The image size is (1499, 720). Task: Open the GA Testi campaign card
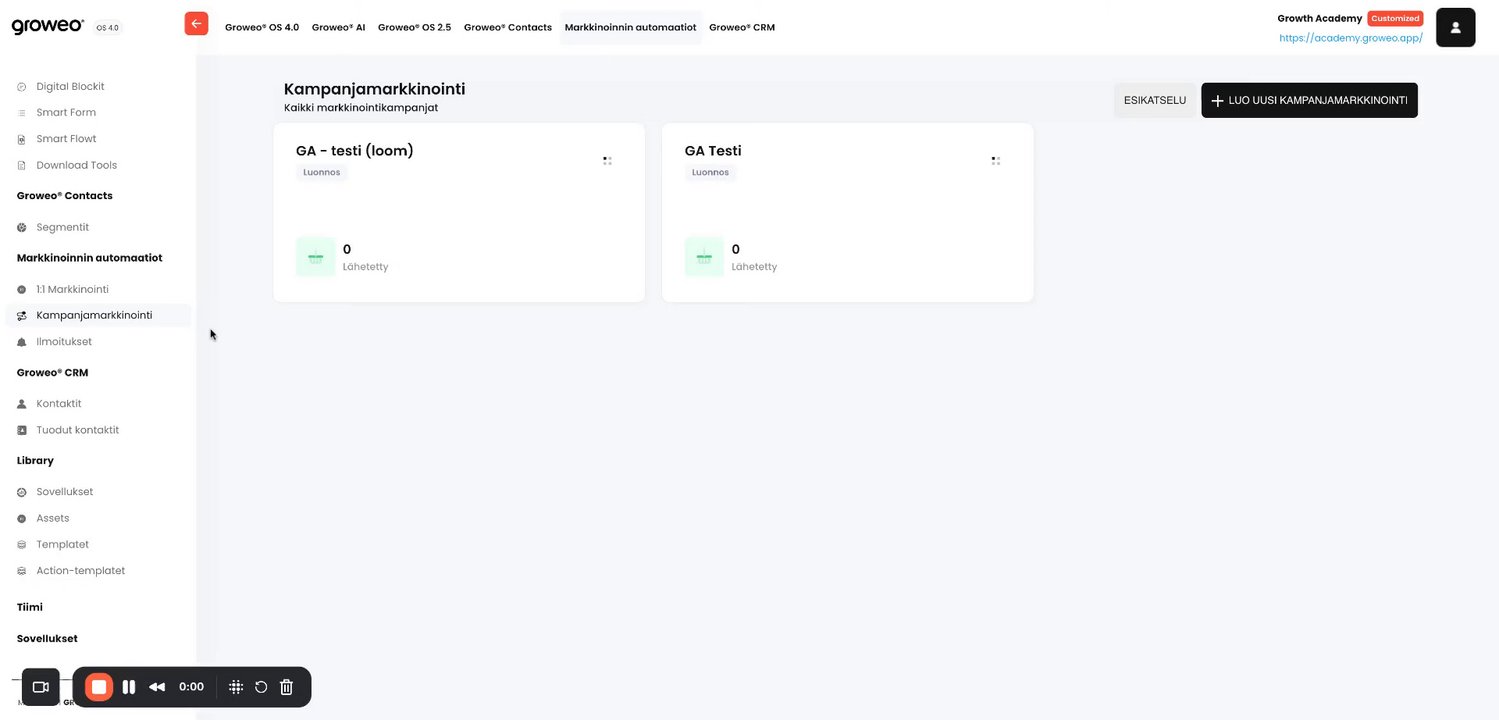tap(846, 212)
